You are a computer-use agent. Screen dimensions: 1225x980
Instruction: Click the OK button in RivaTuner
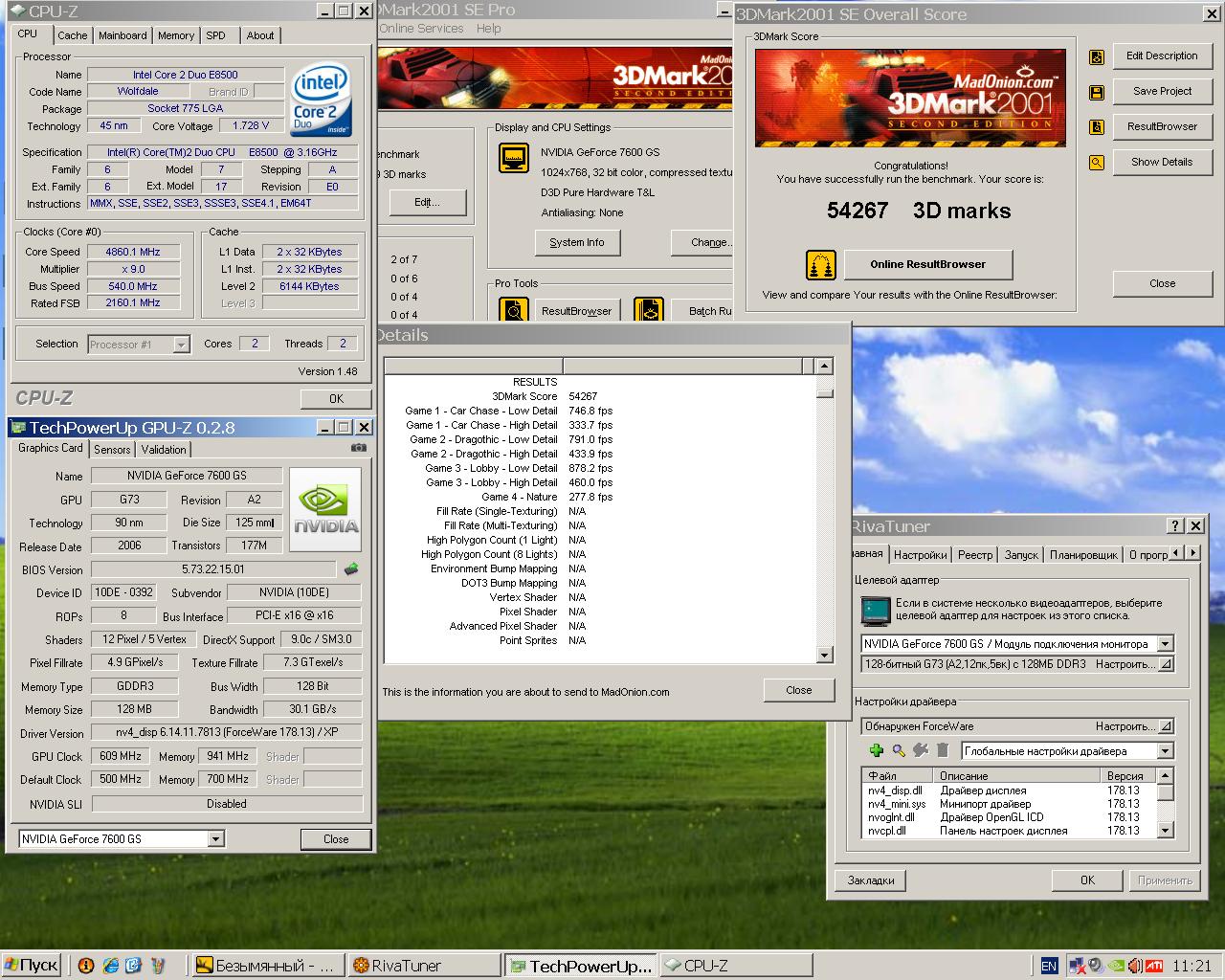click(1087, 880)
